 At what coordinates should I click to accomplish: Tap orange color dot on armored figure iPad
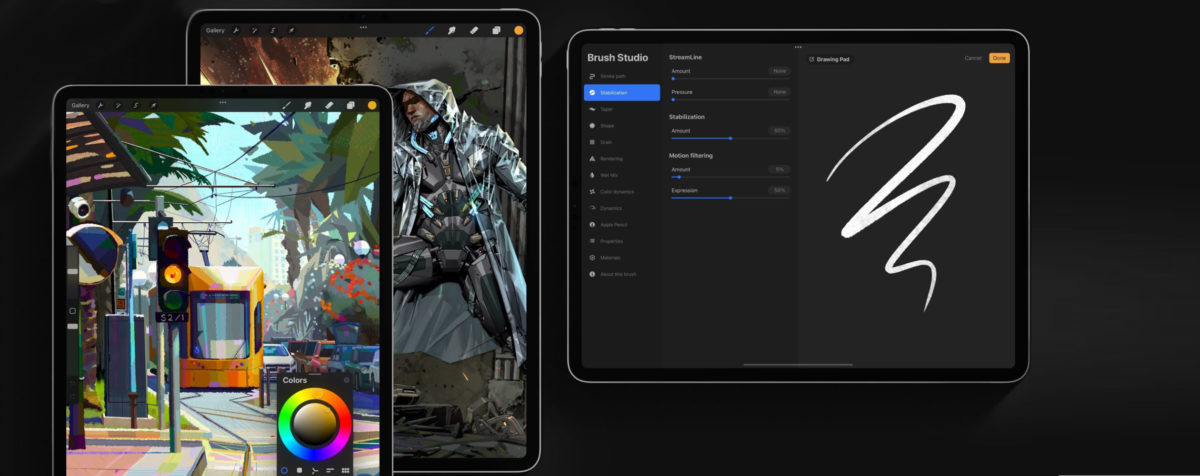[x=518, y=30]
